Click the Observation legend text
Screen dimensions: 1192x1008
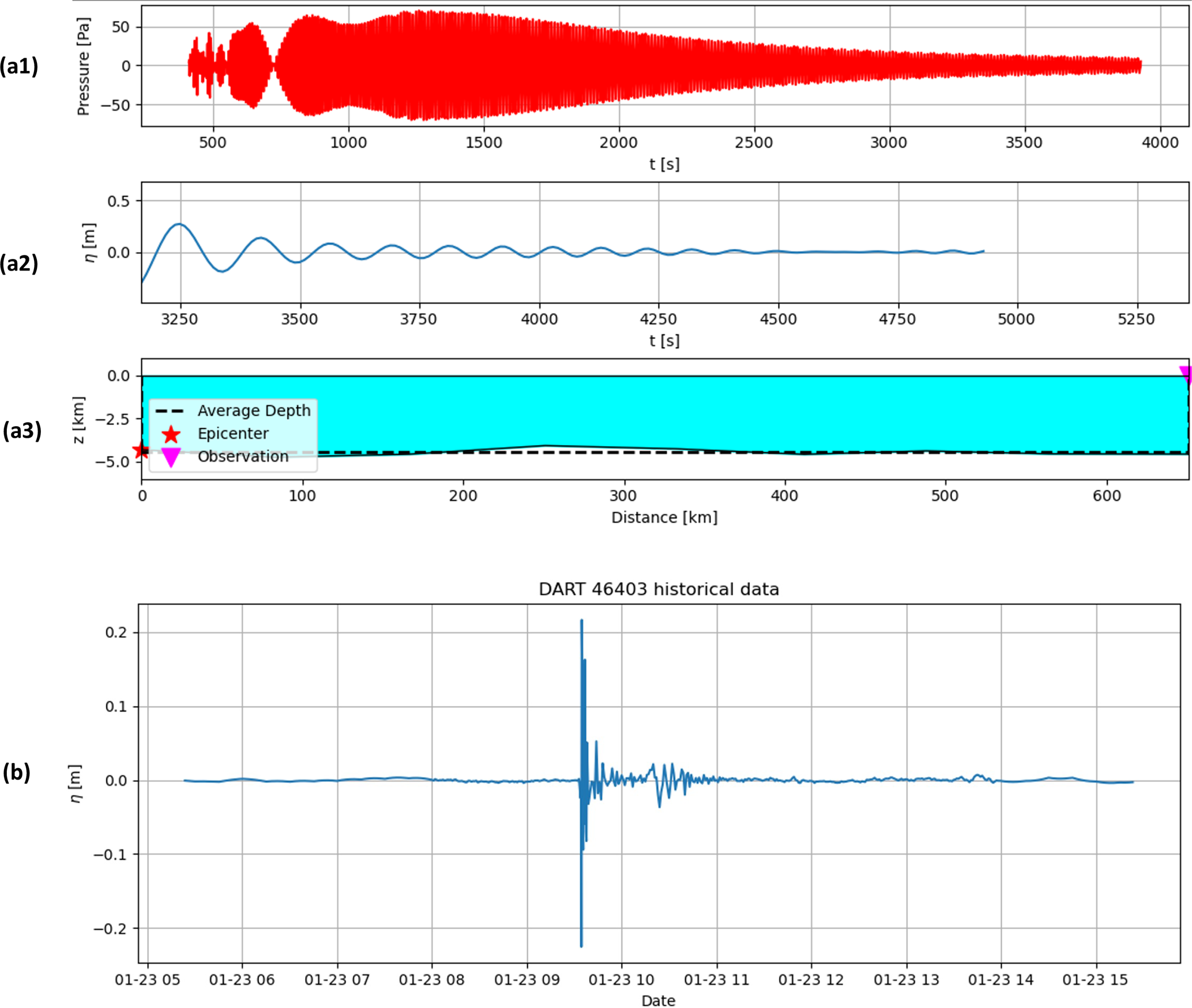tap(243, 457)
